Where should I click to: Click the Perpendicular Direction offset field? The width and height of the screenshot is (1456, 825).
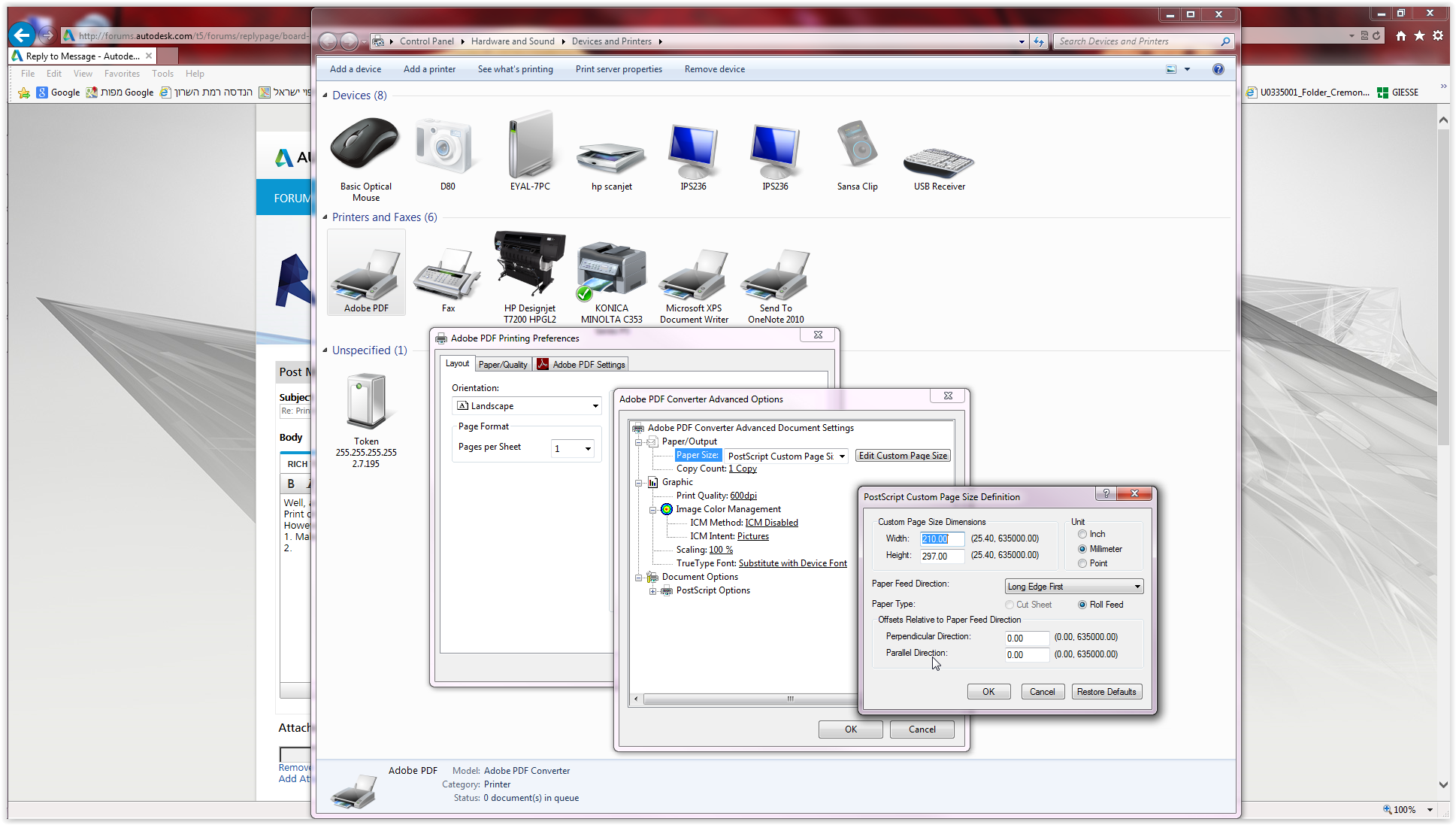1027,638
